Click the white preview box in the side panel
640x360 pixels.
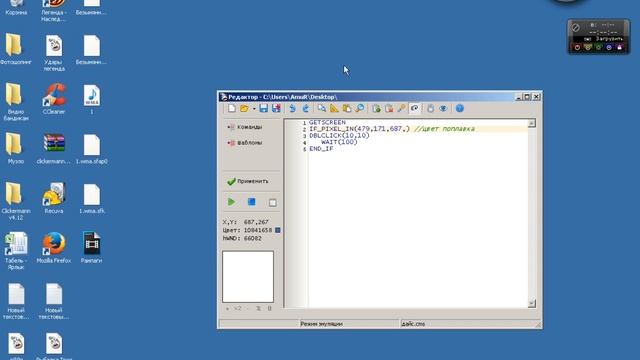coord(248,277)
